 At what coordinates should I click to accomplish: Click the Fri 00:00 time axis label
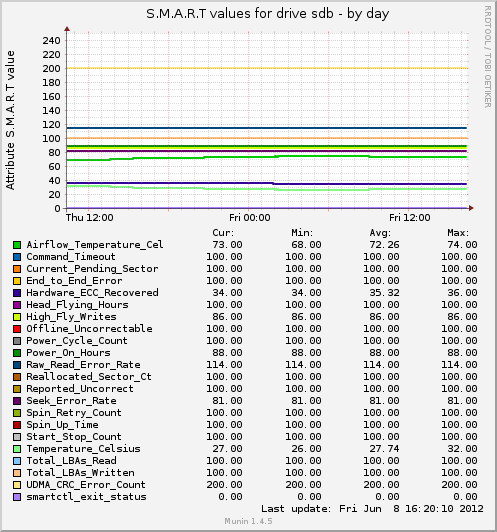point(250,217)
